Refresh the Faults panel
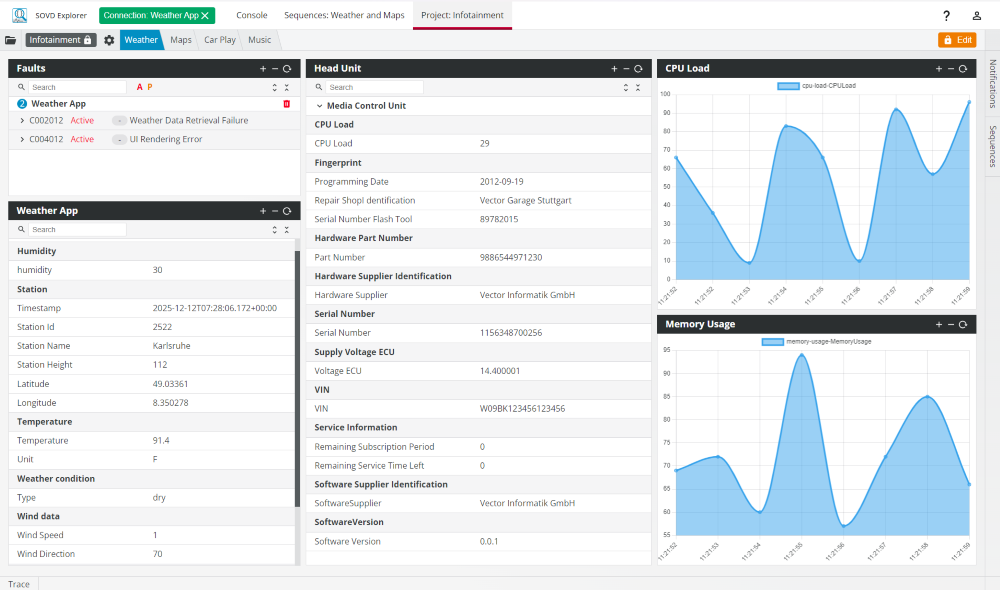The image size is (1000, 590). (287, 69)
